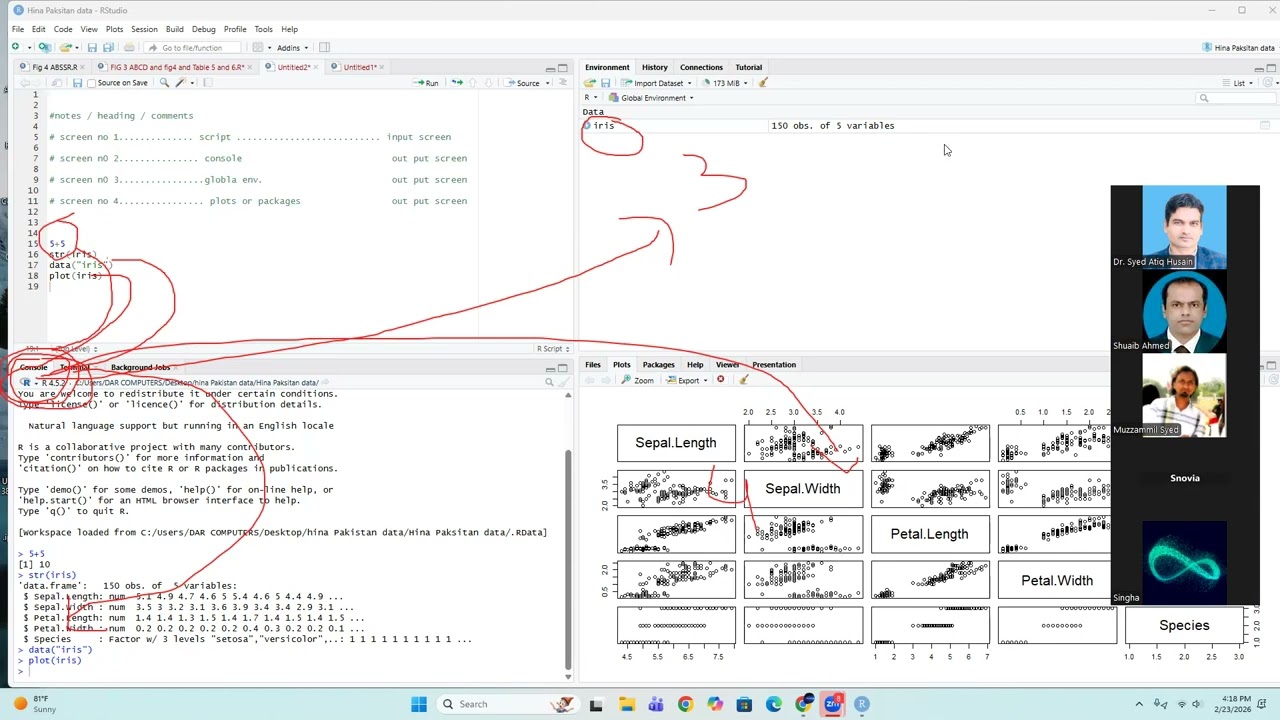Viewport: 1280px width, 720px height.
Task: Open the Plots menu in menu bar
Action: click(114, 29)
